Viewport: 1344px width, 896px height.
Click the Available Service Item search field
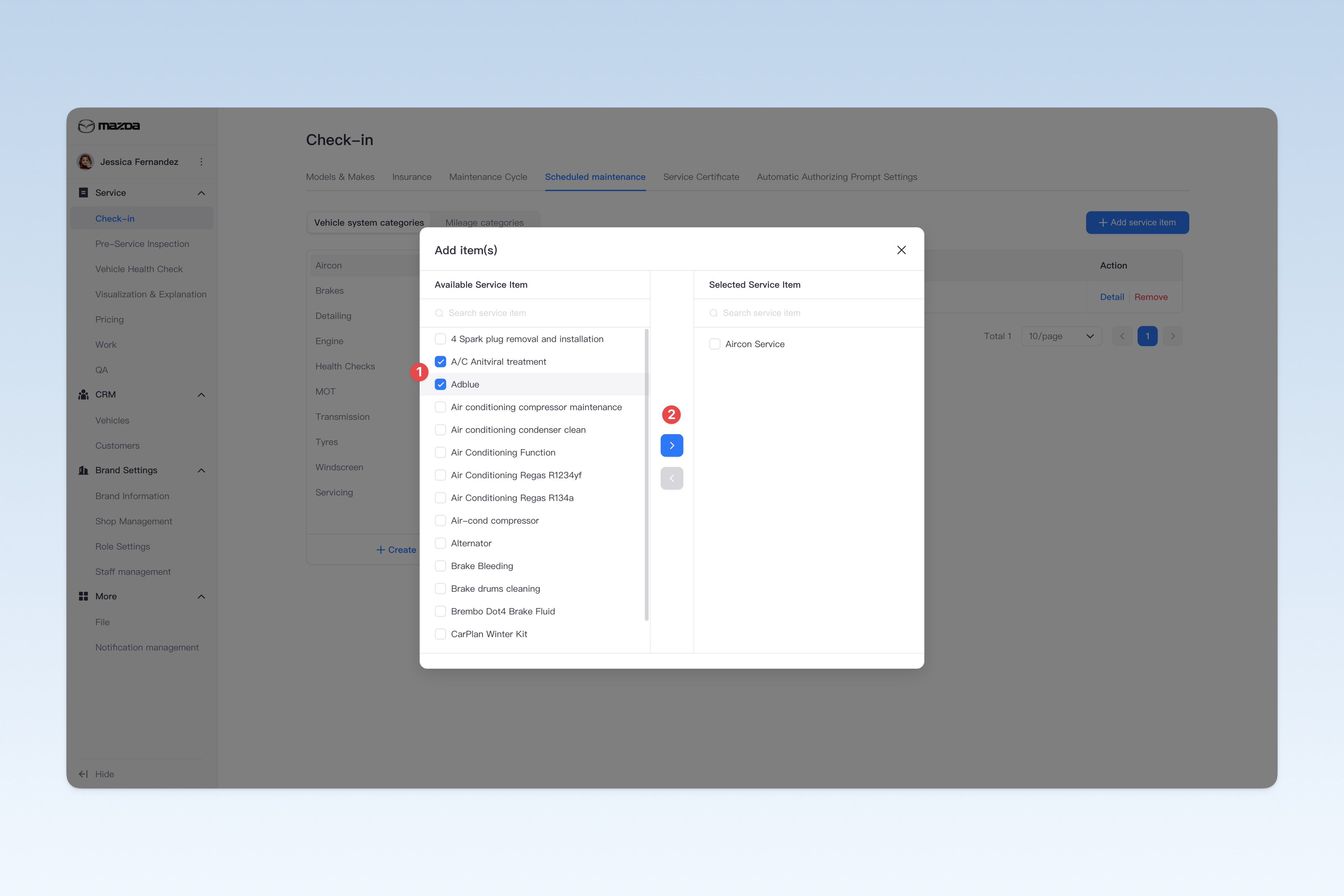coord(535,313)
